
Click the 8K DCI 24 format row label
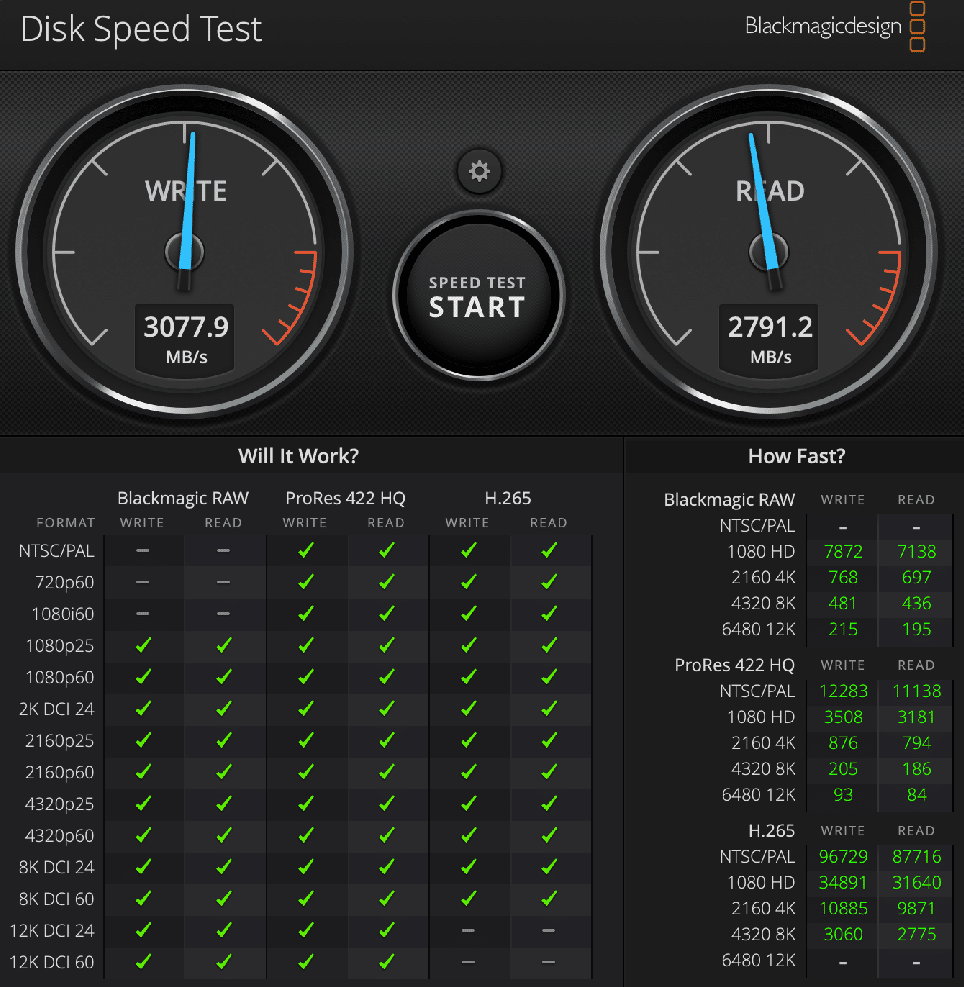coord(56,867)
